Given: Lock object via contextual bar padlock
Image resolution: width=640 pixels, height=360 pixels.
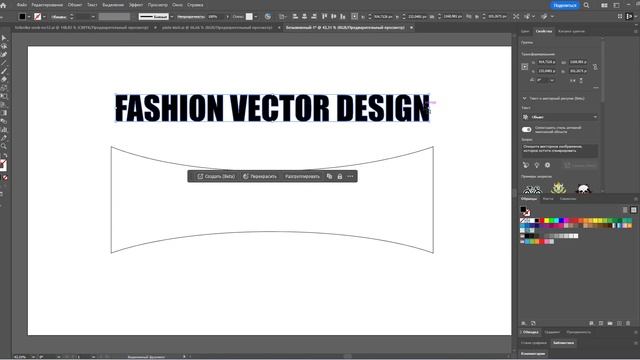Looking at the screenshot, I should (340, 176).
